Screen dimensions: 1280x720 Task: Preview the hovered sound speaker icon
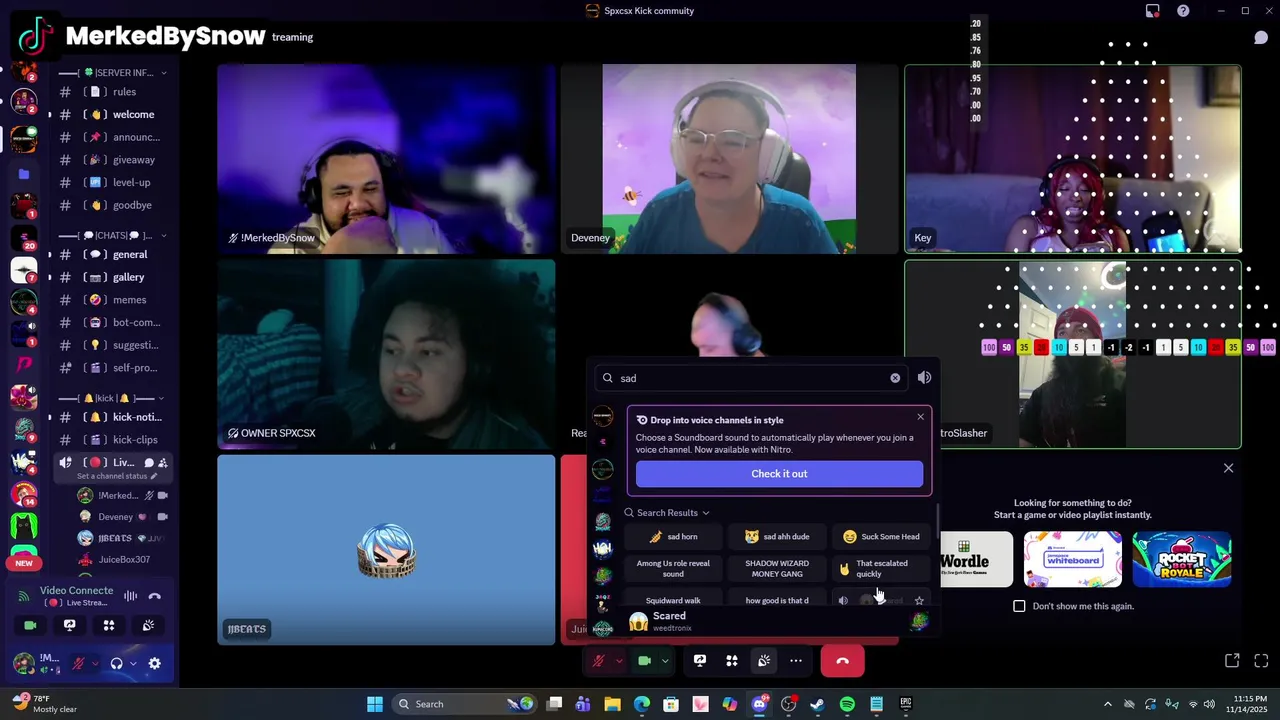tap(843, 601)
